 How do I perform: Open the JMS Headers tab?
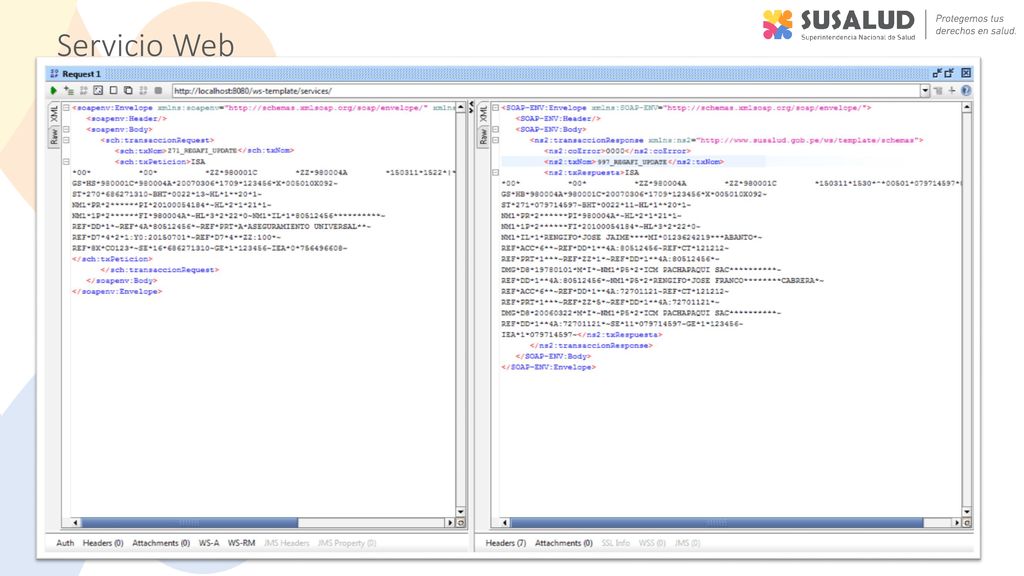click(287, 543)
